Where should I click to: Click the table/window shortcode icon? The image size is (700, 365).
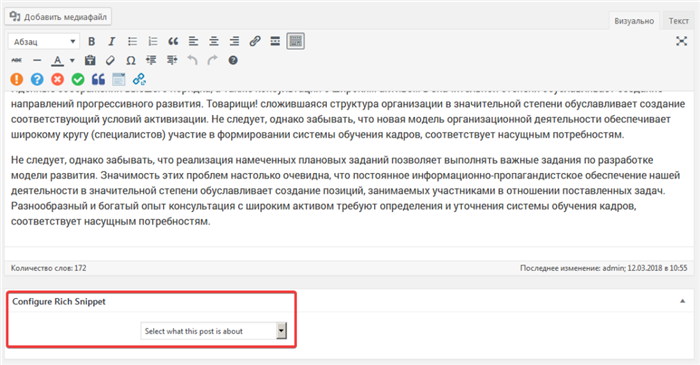coord(119,79)
